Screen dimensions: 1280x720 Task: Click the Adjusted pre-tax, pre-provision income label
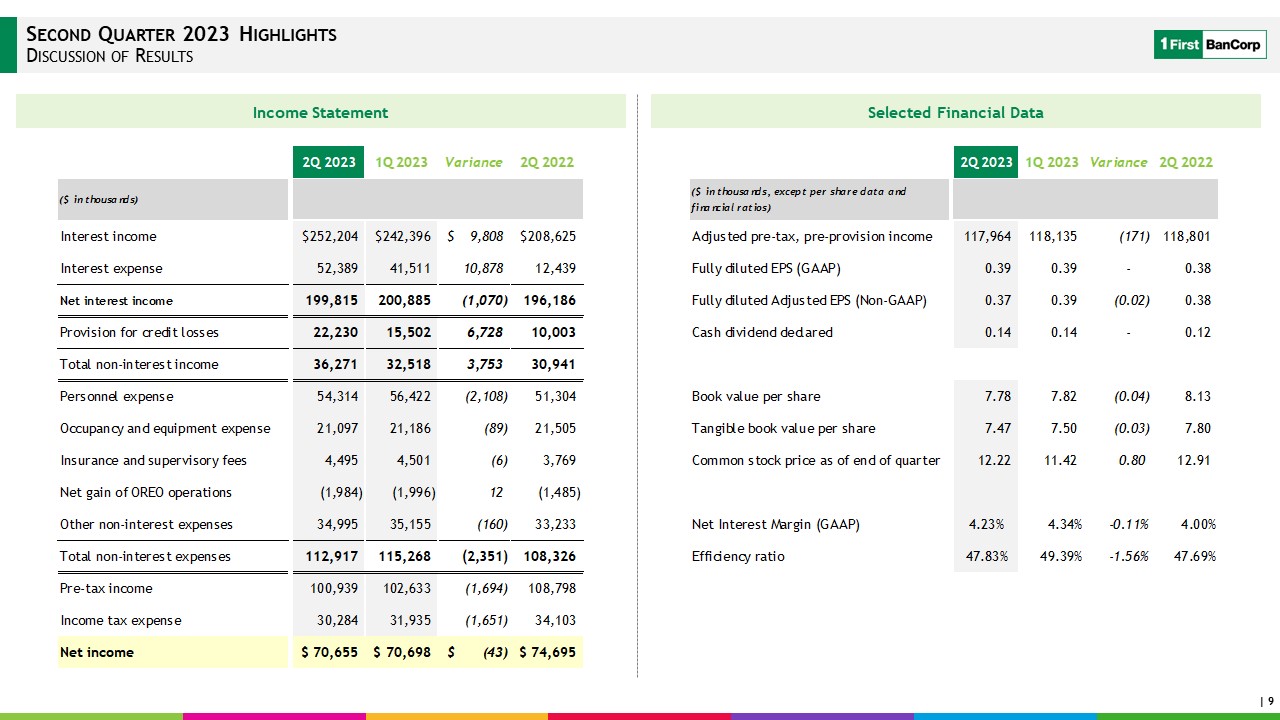[811, 237]
